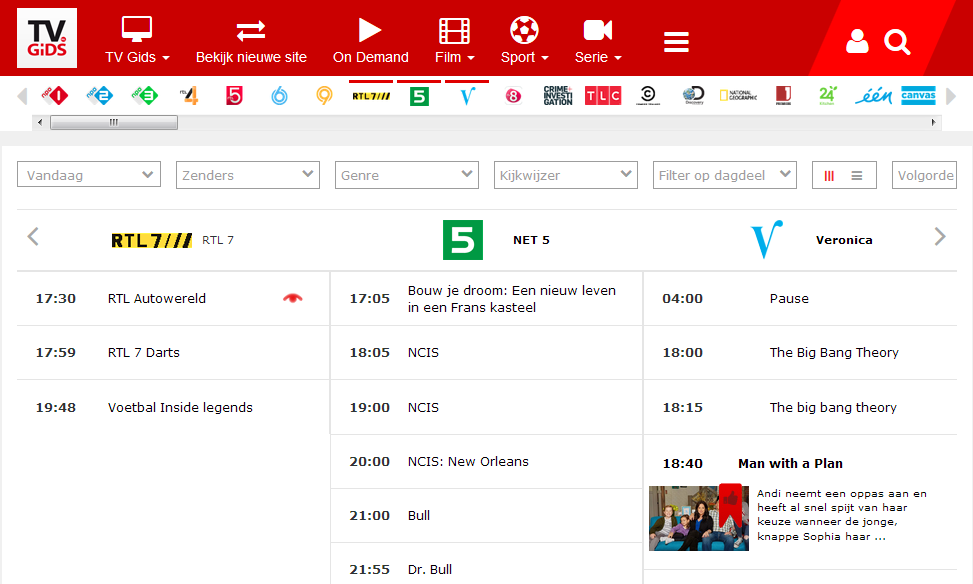Select RTL 8 channel logo
Screen dimensions: 973x584
[513, 96]
